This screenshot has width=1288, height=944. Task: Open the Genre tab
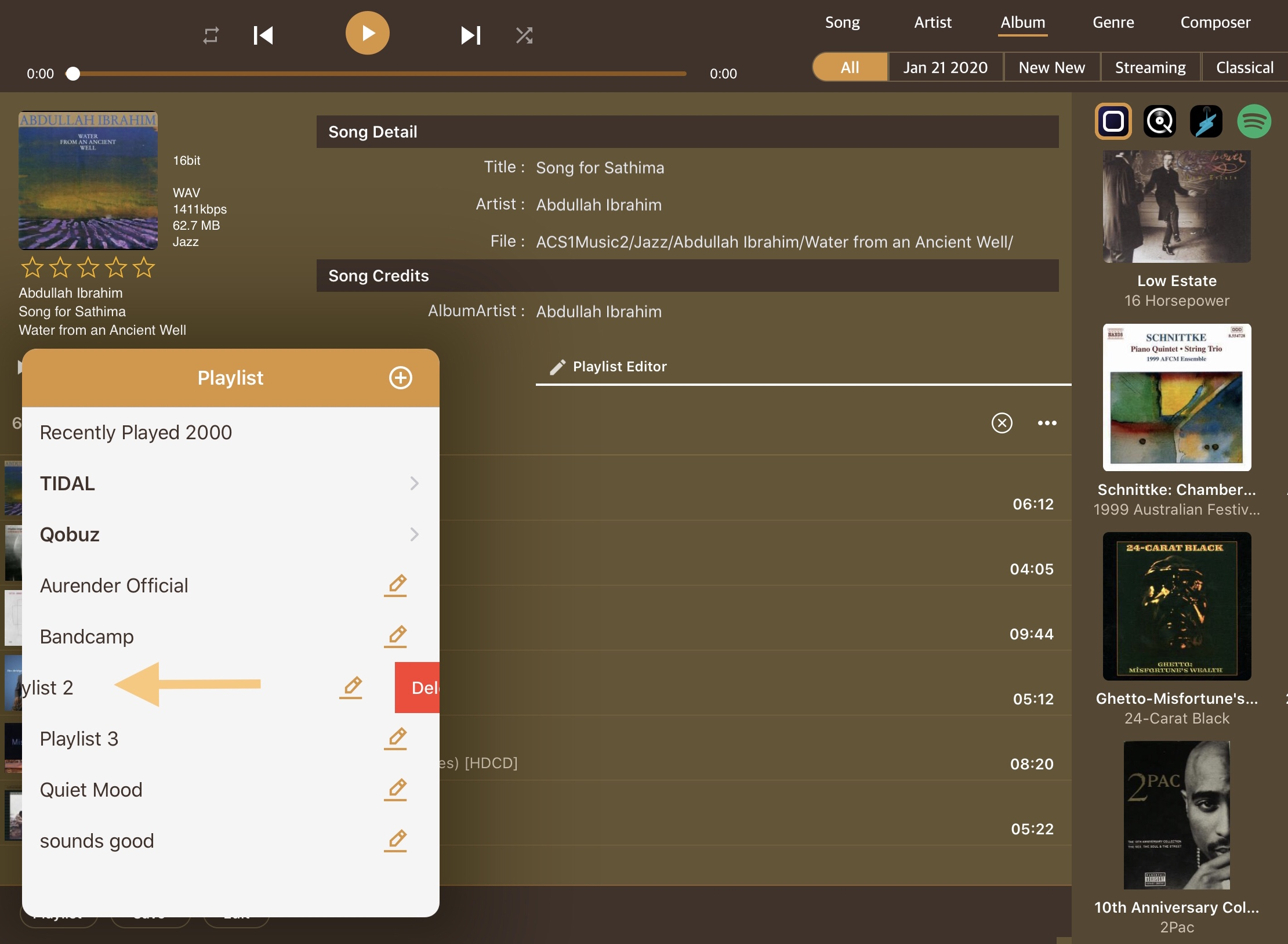click(x=1113, y=23)
